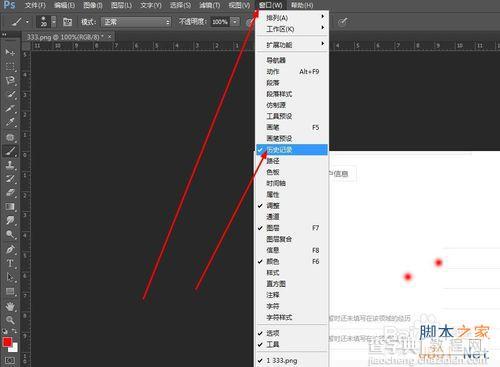Image resolution: width=500 pixels, height=367 pixels.
Task: Select the Brush tool in toolbox
Action: pyautogui.click(x=10, y=151)
